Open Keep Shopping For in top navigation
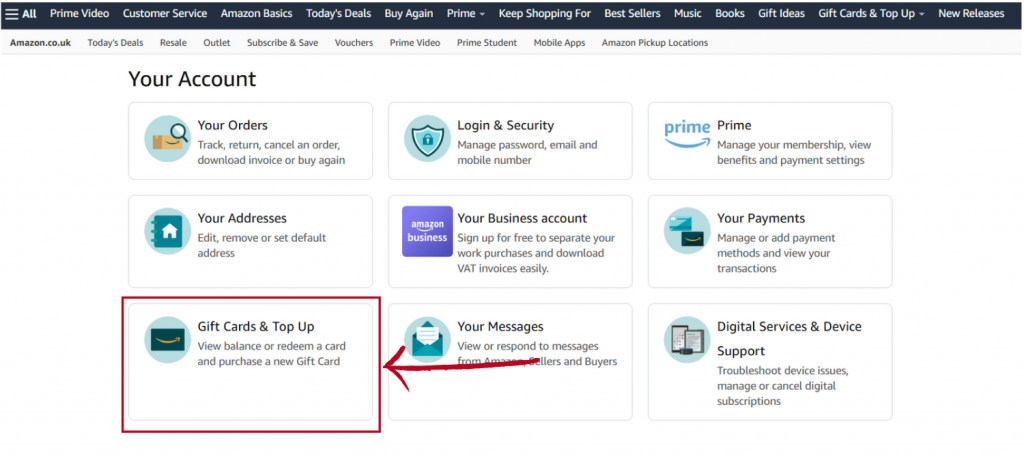 (x=545, y=13)
